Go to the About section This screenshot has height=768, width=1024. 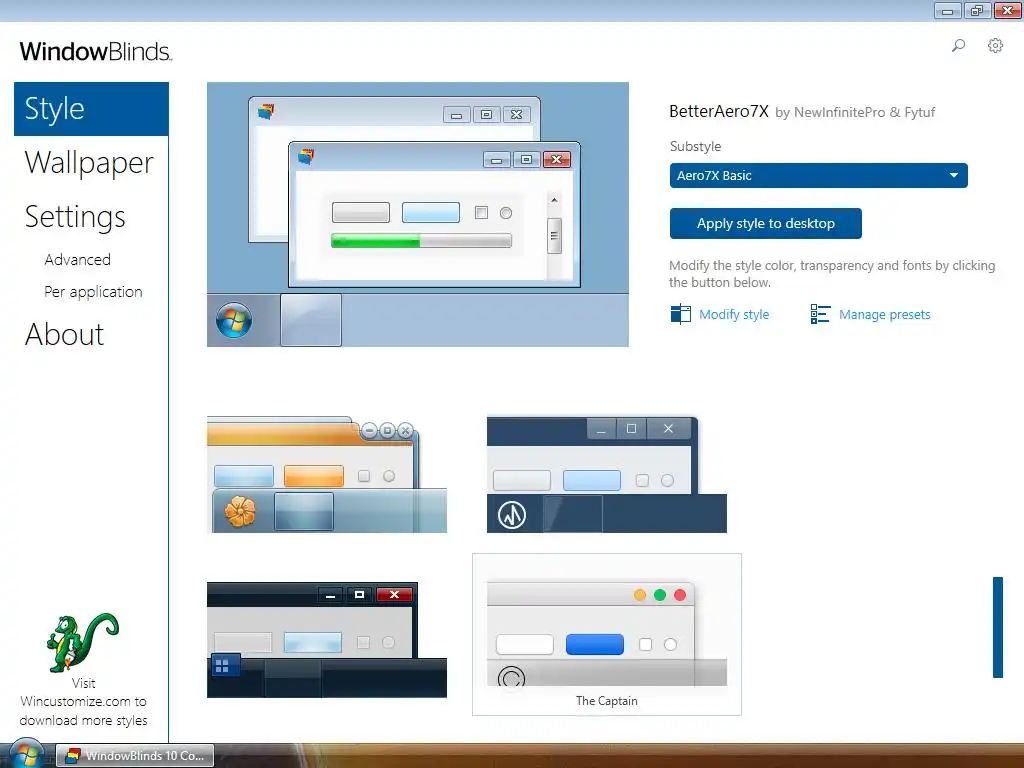click(x=64, y=334)
